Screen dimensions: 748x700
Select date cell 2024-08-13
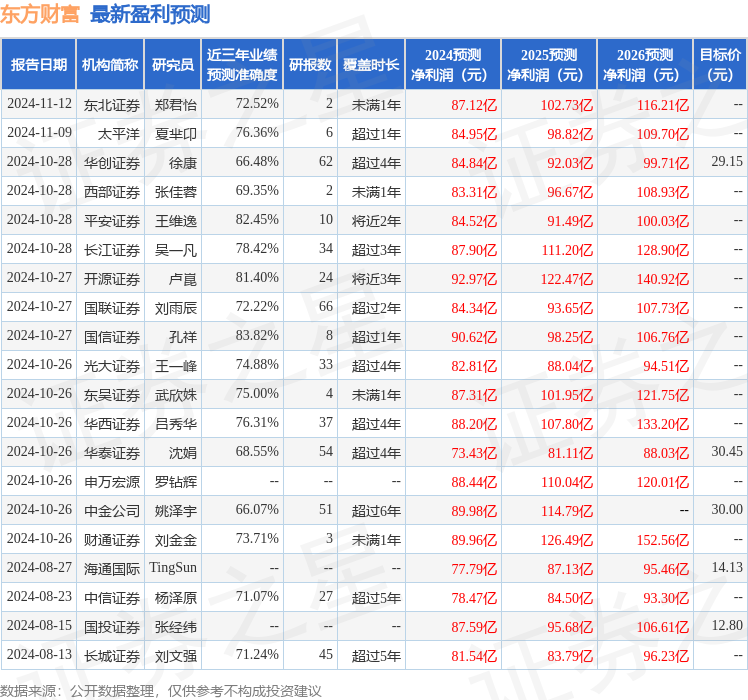tap(39, 655)
